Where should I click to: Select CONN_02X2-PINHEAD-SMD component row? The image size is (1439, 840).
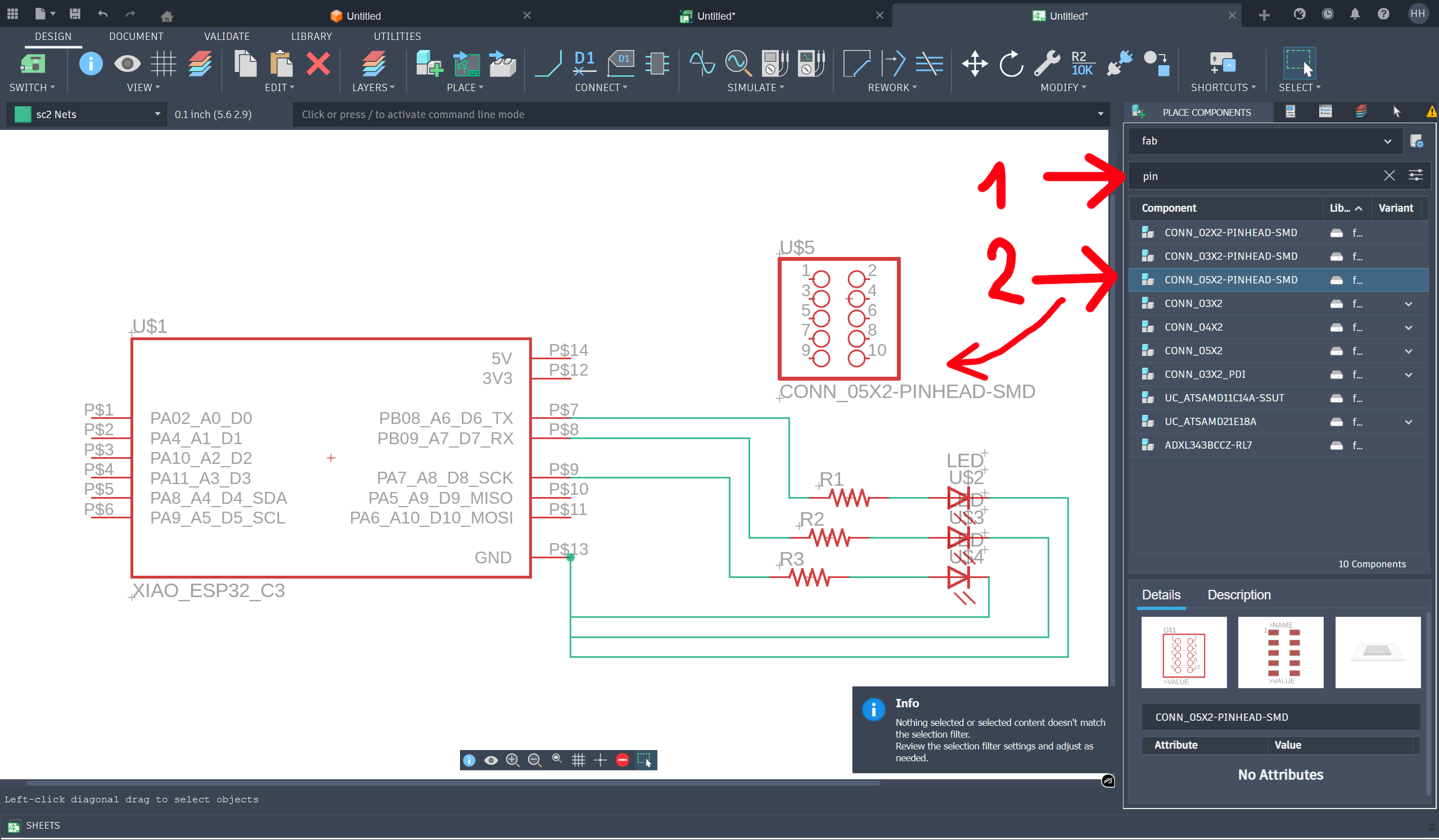(x=1230, y=232)
